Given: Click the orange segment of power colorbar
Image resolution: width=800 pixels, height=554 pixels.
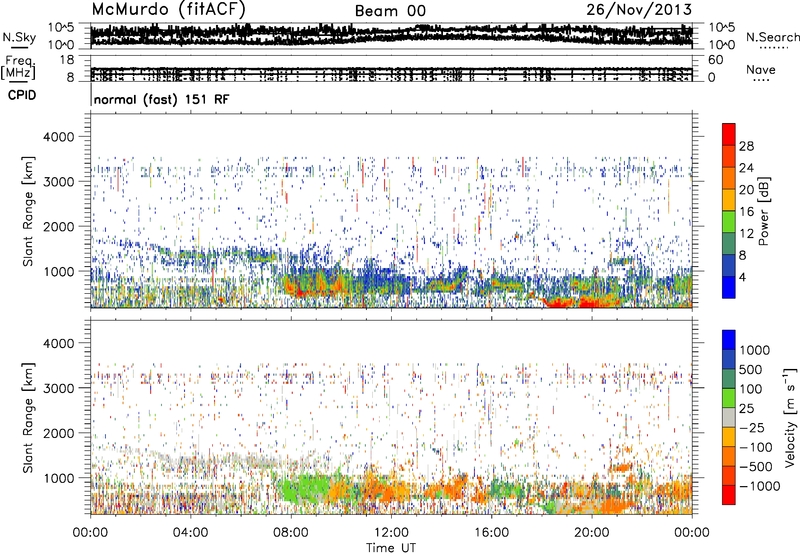Looking at the screenshot, I should click(x=729, y=178).
